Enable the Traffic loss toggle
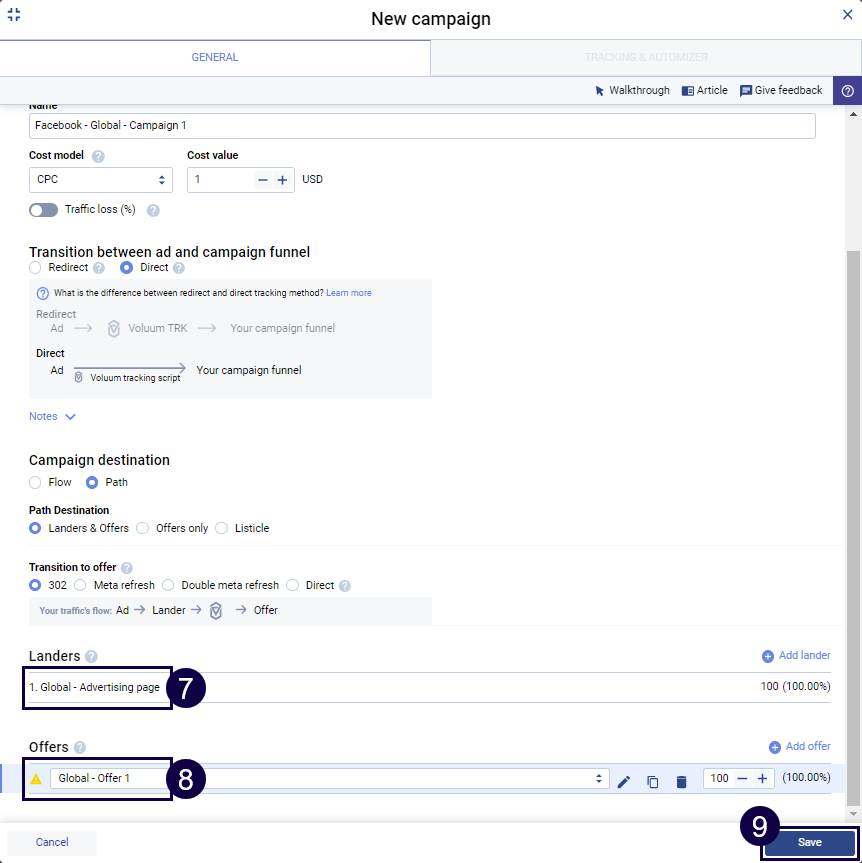 (x=44, y=210)
